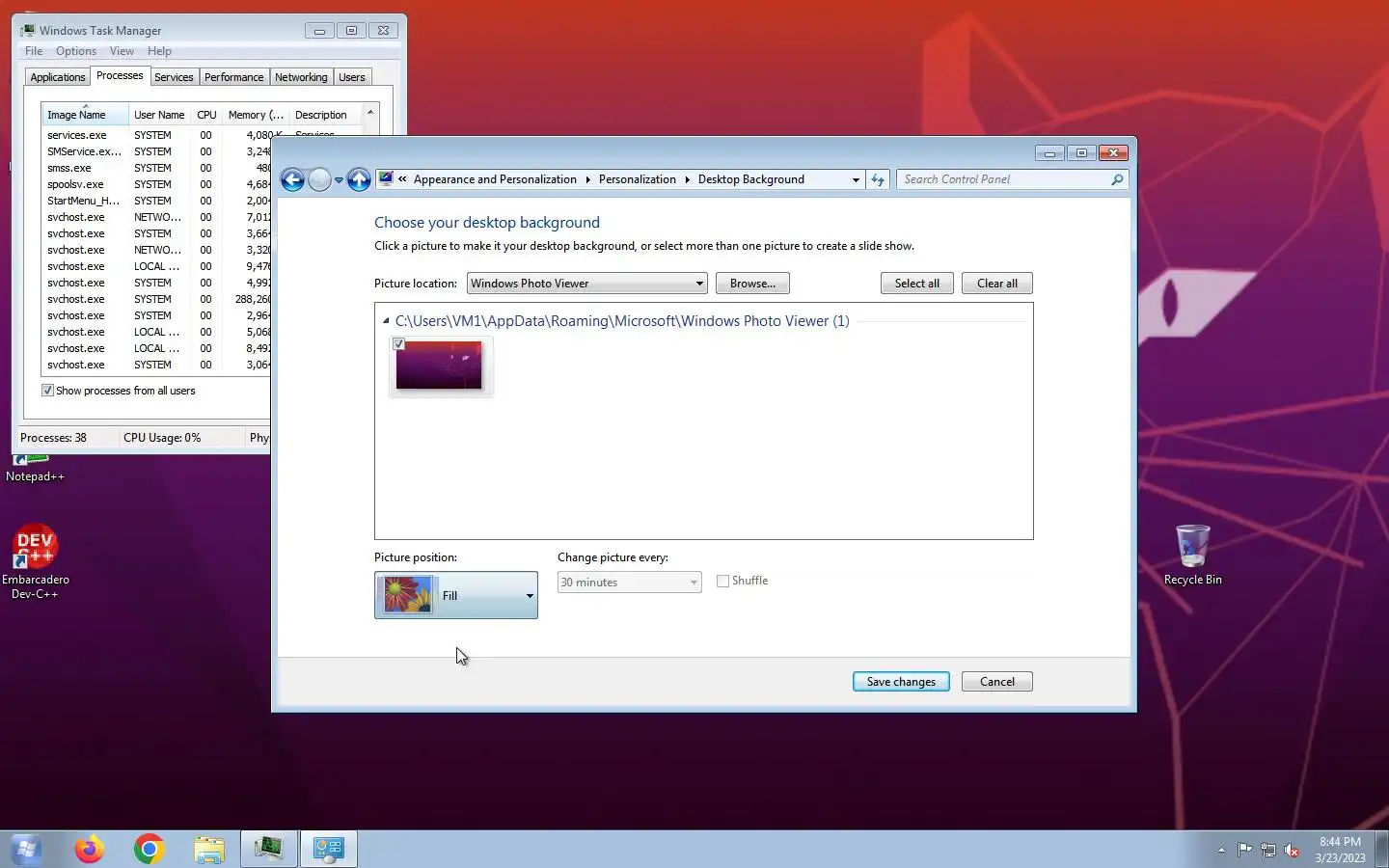Click the Task Manager taskbar button

click(x=269, y=849)
